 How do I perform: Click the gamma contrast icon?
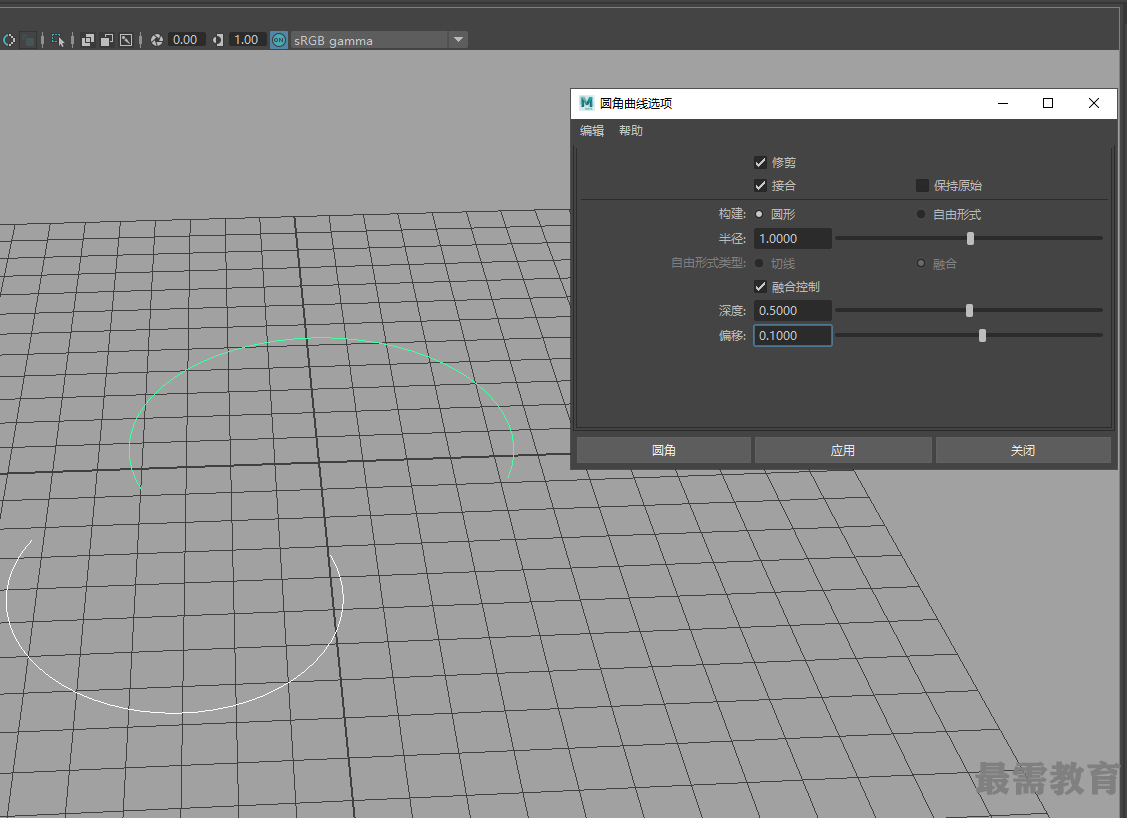coord(218,40)
